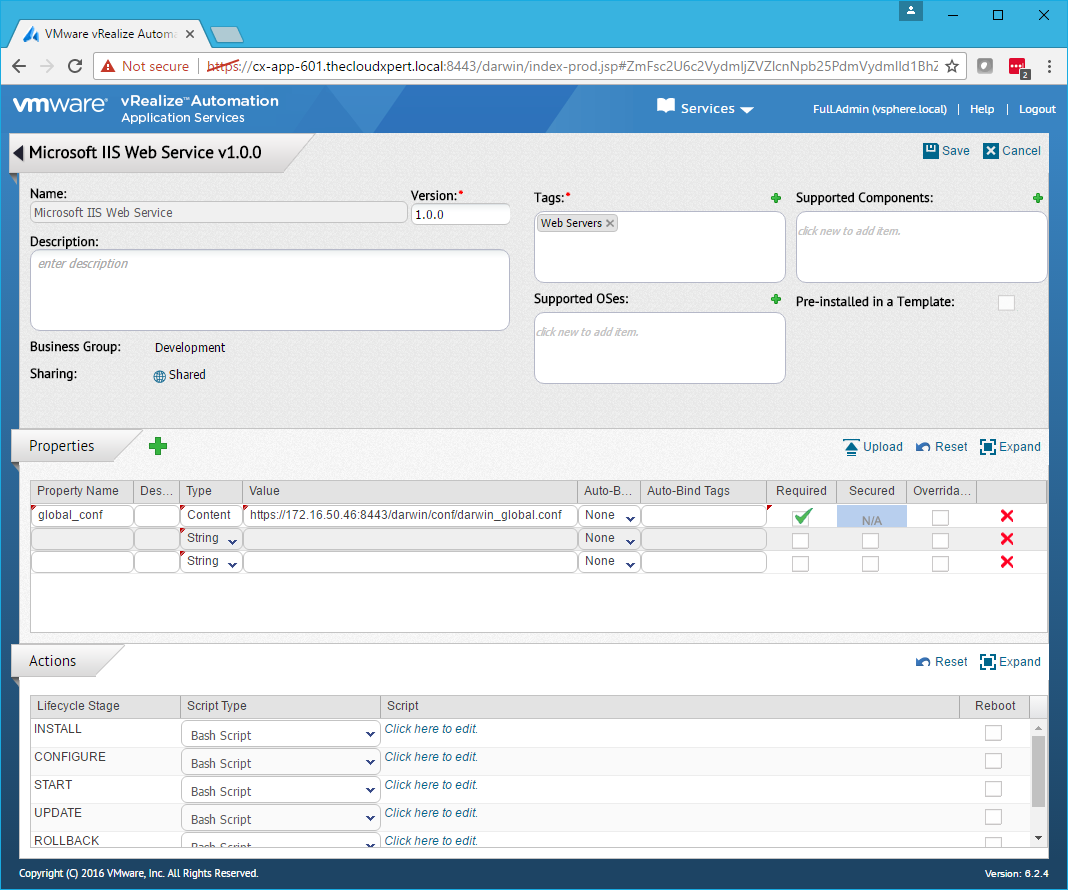Open the Help link in header

982,109
